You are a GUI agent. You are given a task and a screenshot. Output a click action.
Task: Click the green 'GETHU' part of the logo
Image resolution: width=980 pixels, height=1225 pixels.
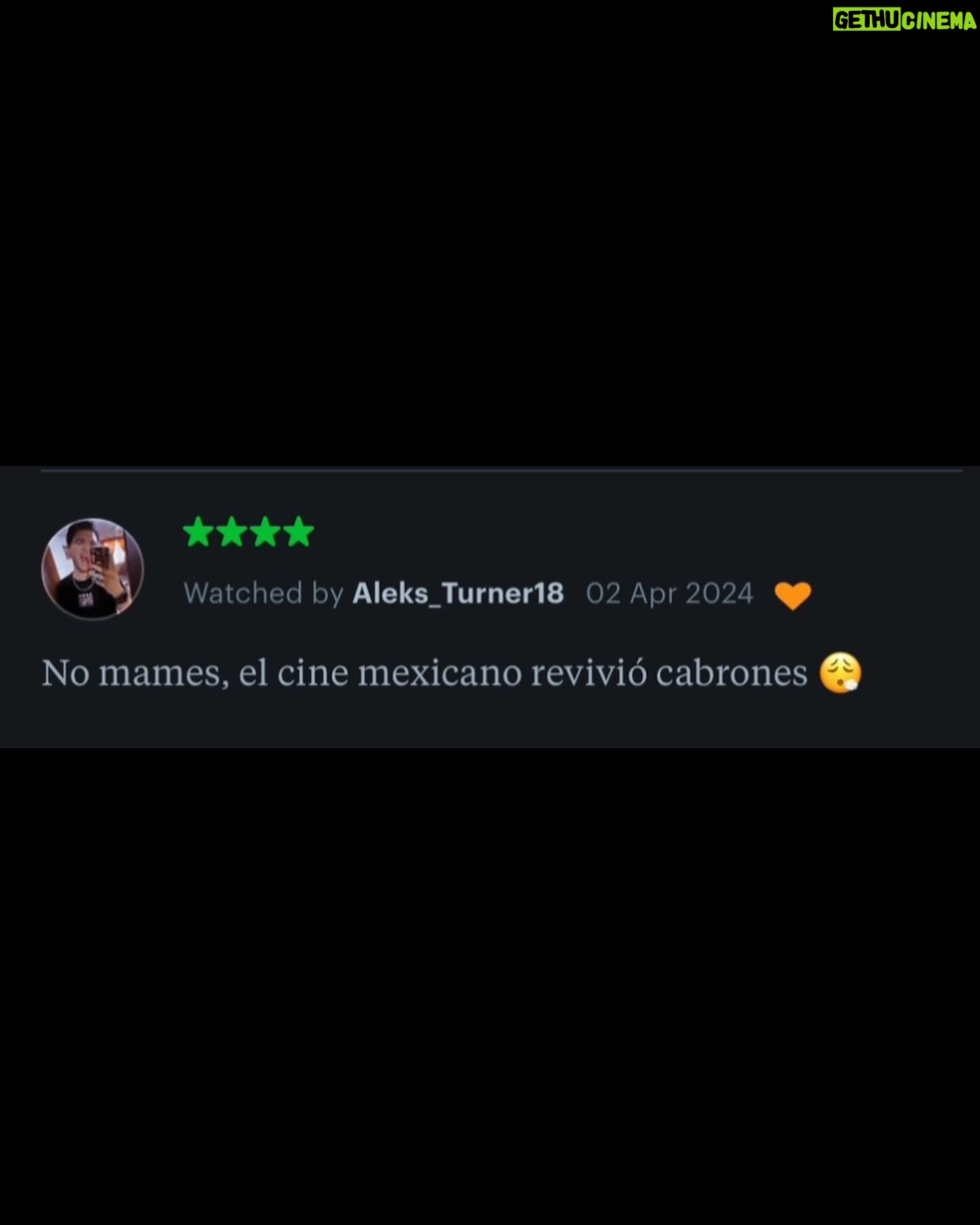pos(866,20)
